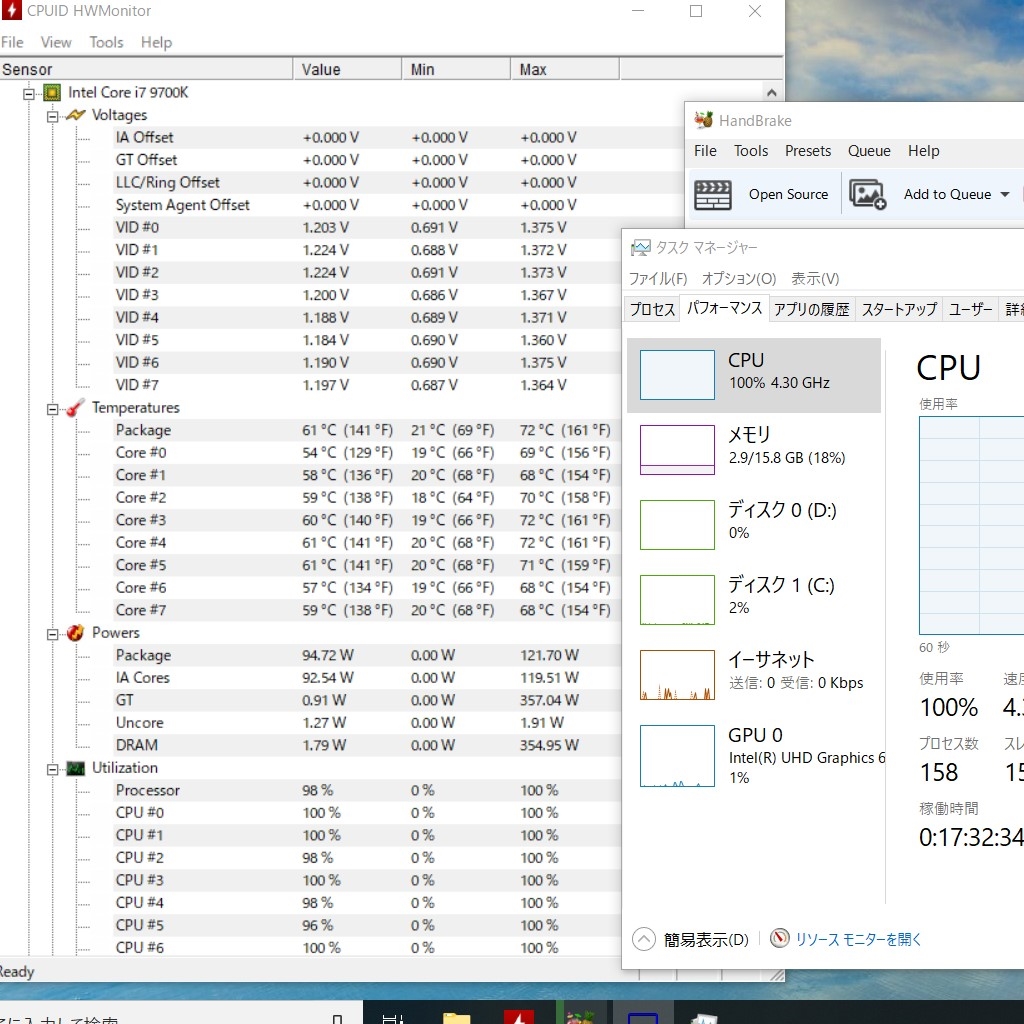The width and height of the screenshot is (1024, 1024).
Task: Click the HWMonitor lightning-bolt title bar icon
Action: pyautogui.click(x=11, y=10)
